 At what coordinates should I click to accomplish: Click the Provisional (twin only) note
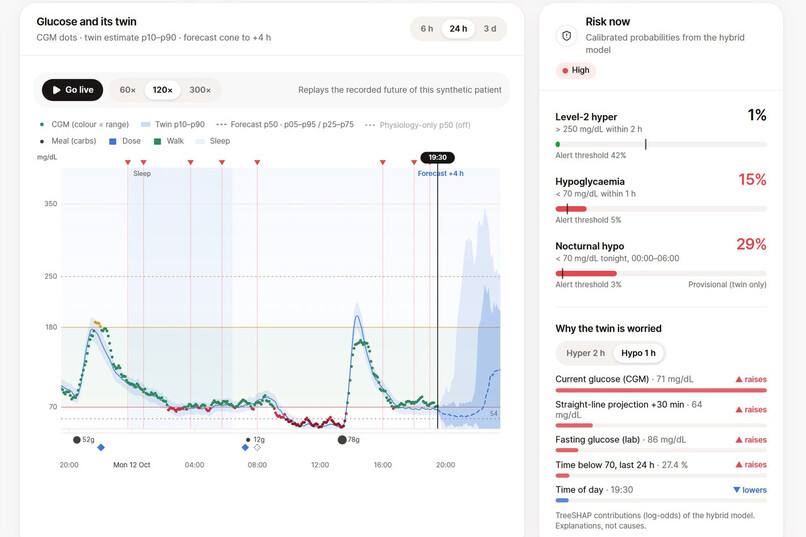pyautogui.click(x=727, y=284)
